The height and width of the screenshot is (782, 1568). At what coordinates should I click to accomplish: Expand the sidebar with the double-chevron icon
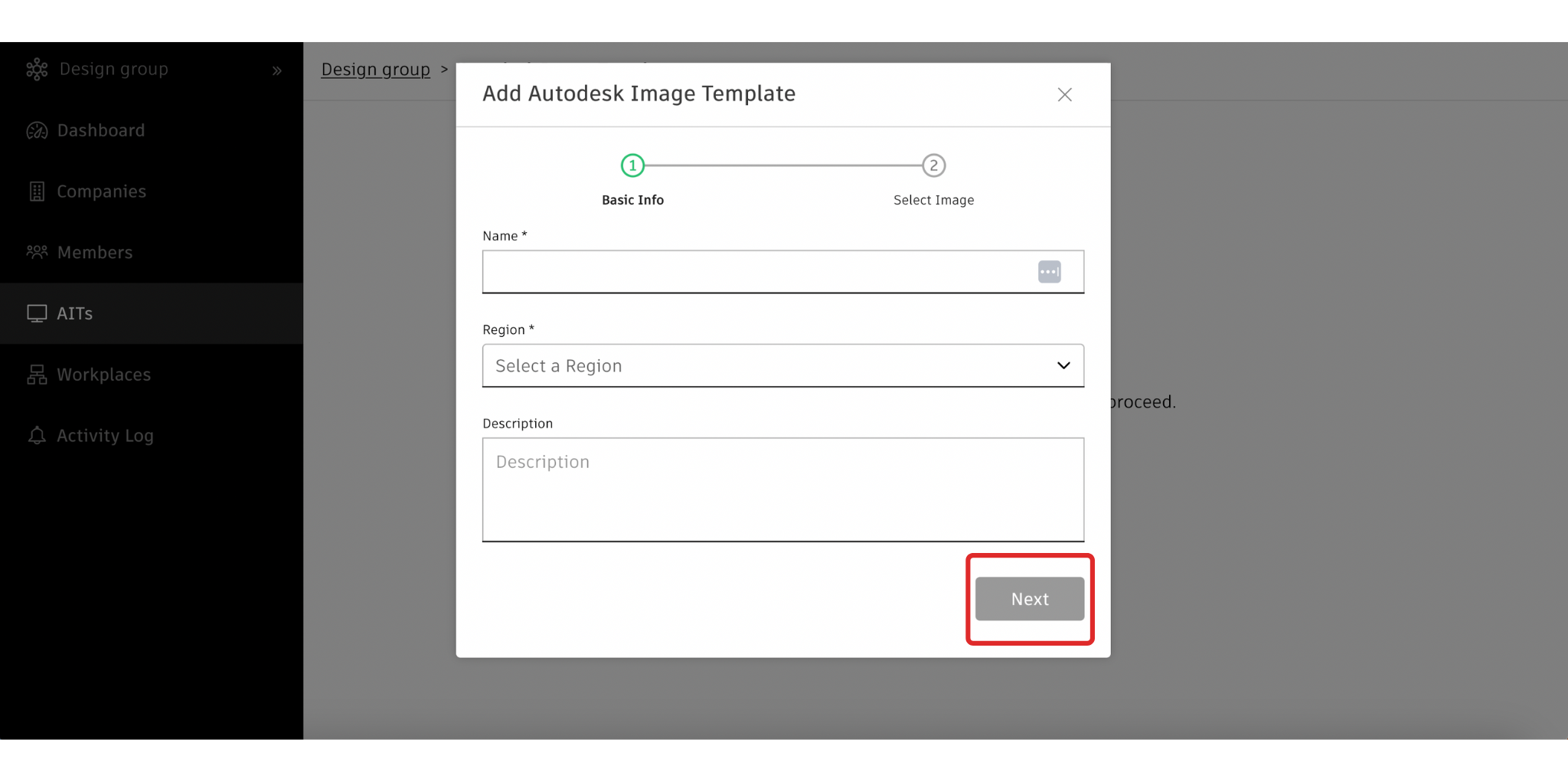[x=277, y=71]
